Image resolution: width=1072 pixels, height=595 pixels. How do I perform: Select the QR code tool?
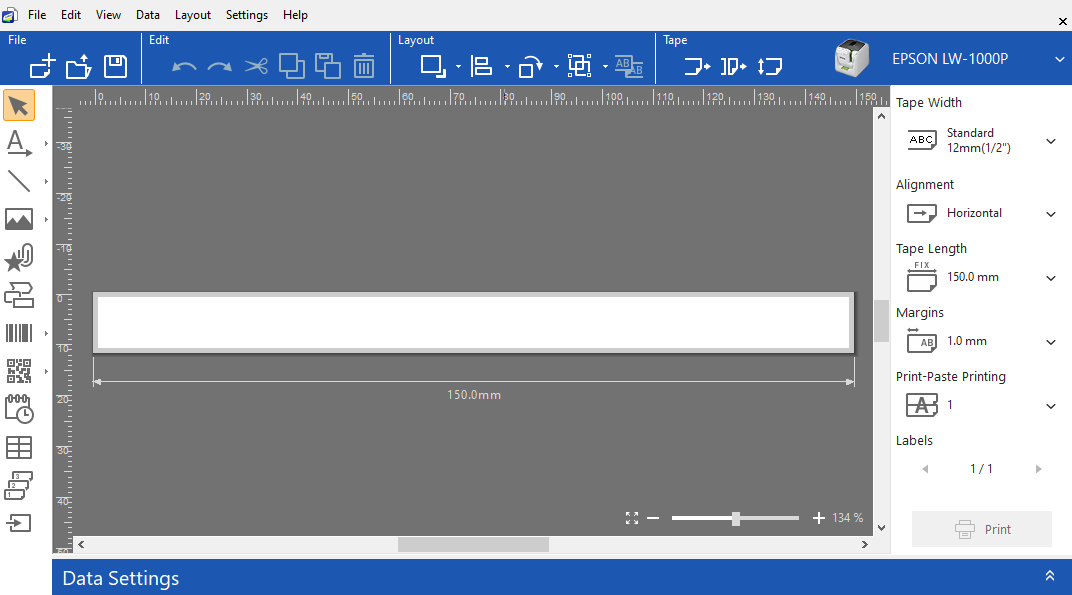(18, 371)
